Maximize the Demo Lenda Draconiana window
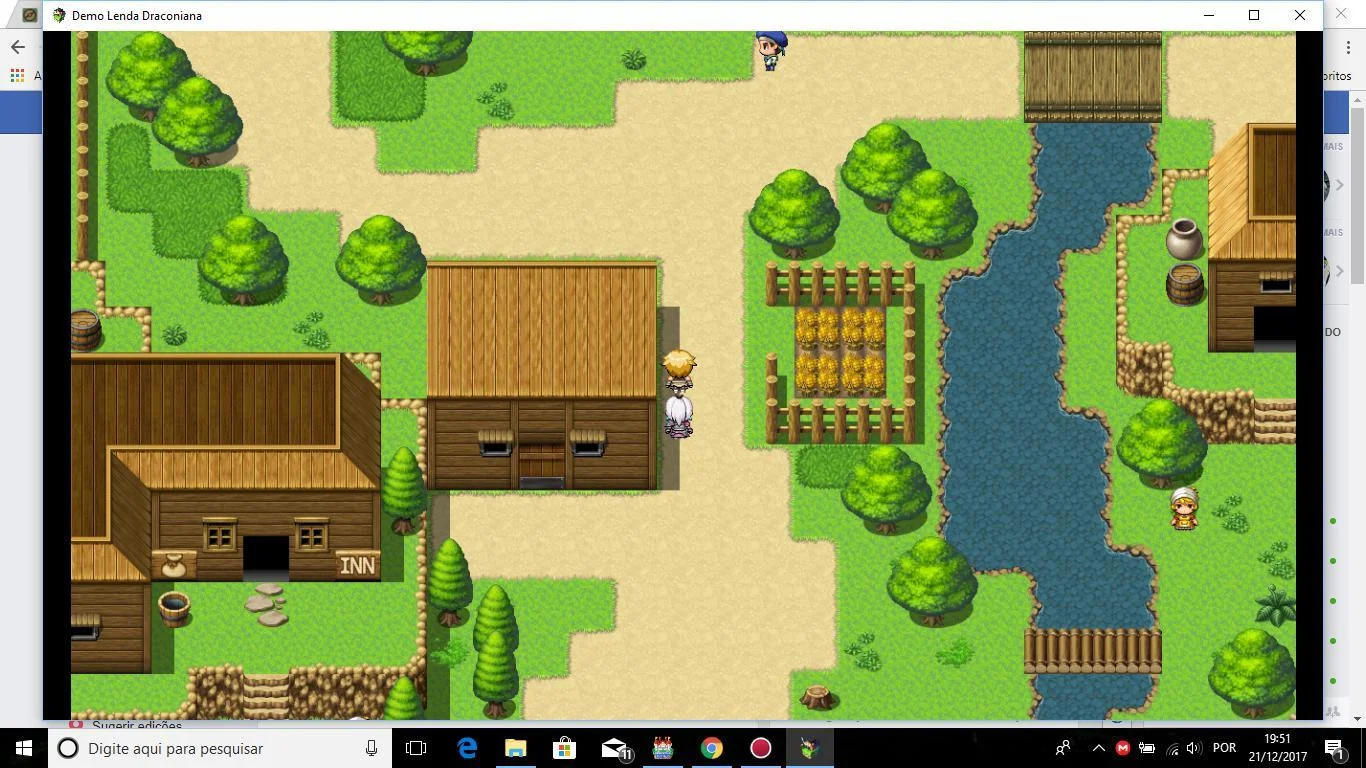 [x=1254, y=15]
